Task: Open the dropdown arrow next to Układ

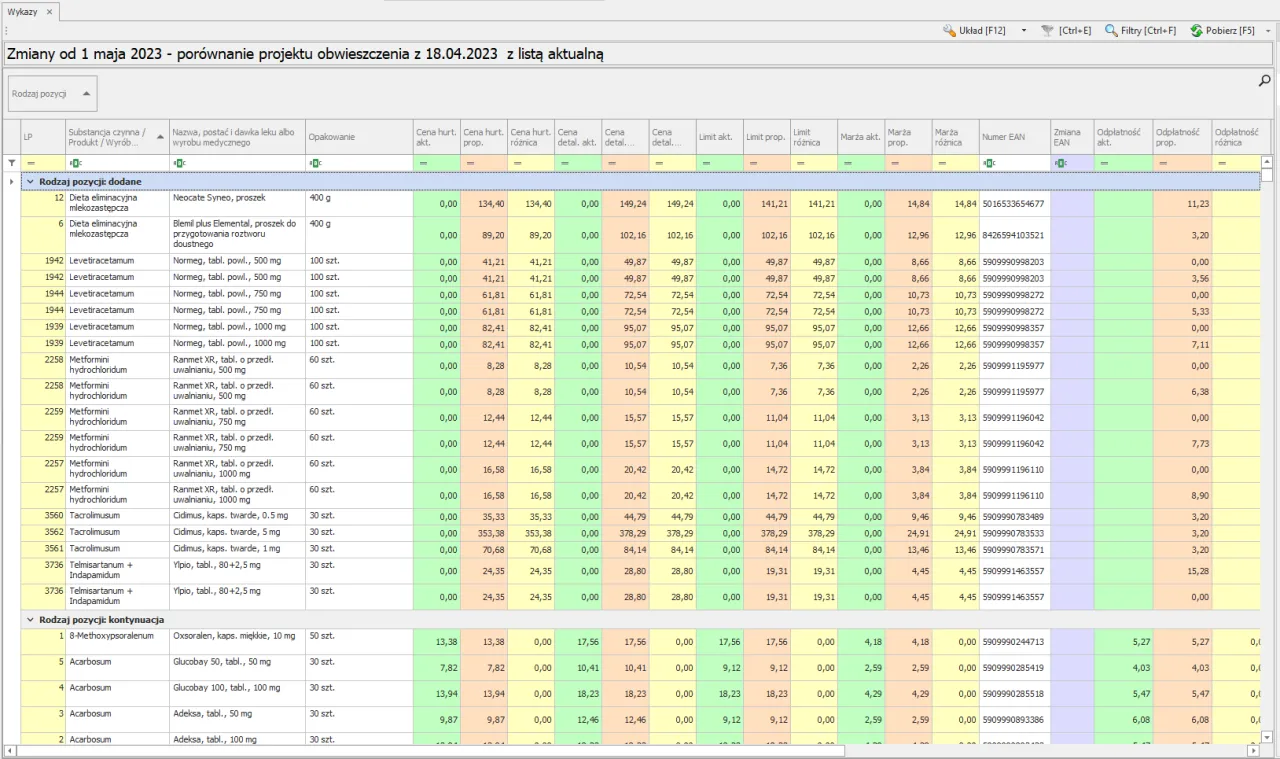Action: 1024,31
